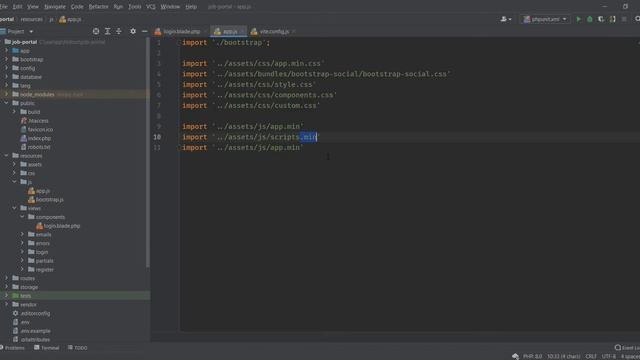This screenshot has height=360, width=640.
Task: Expand the partials folder
Action: coord(22,261)
